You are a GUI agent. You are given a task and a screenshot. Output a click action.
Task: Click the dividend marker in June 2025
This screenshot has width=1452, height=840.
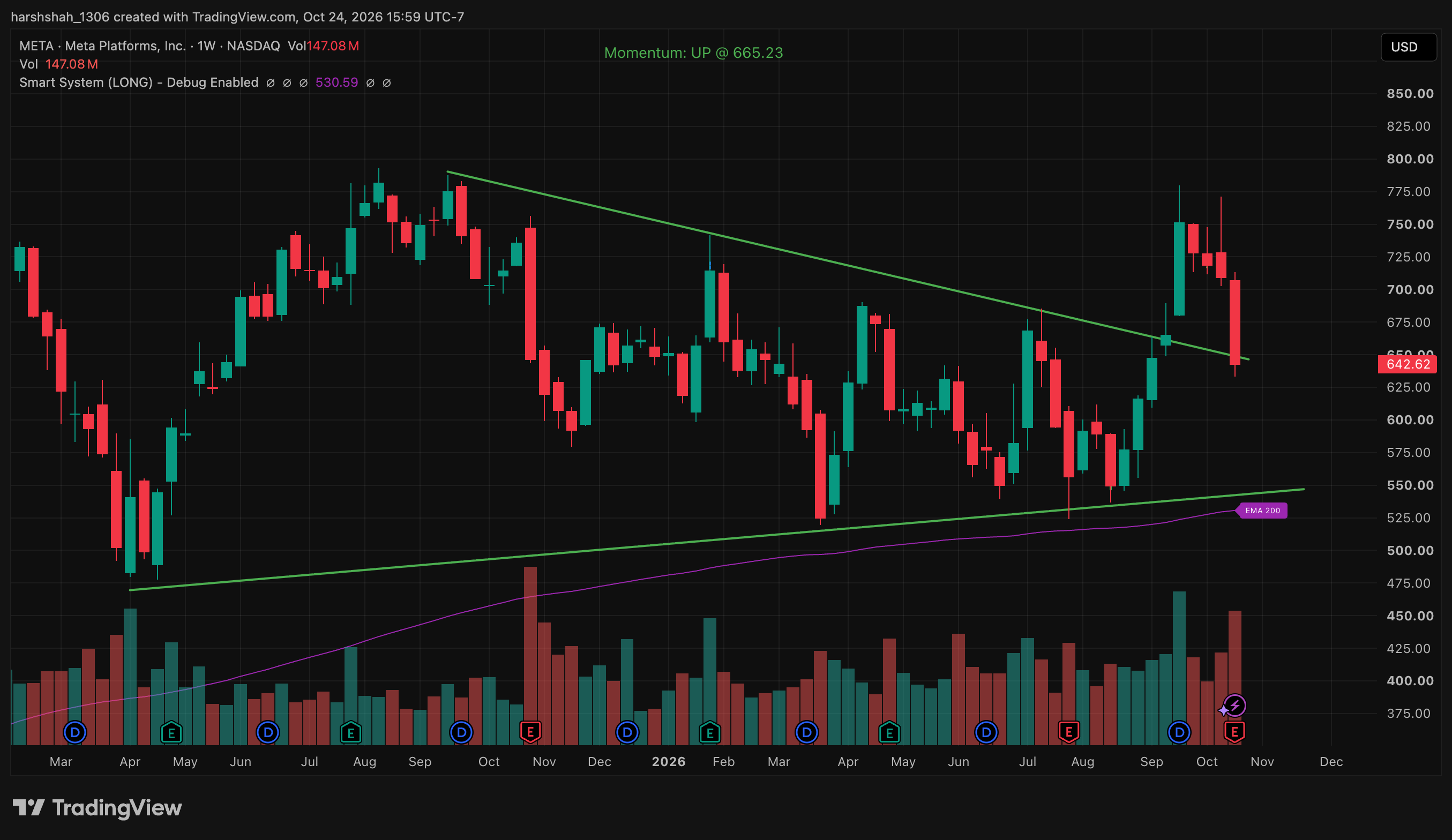click(268, 733)
